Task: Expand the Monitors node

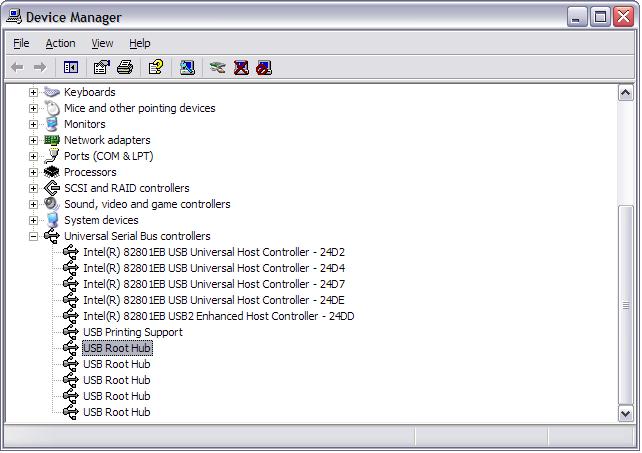Action: (x=33, y=124)
